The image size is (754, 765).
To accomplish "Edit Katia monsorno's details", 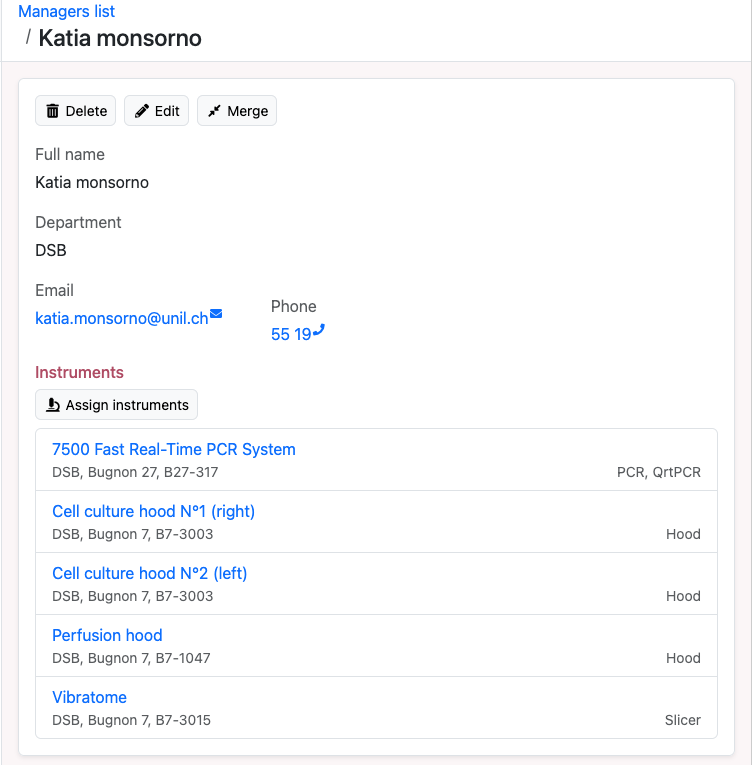I will (x=157, y=111).
